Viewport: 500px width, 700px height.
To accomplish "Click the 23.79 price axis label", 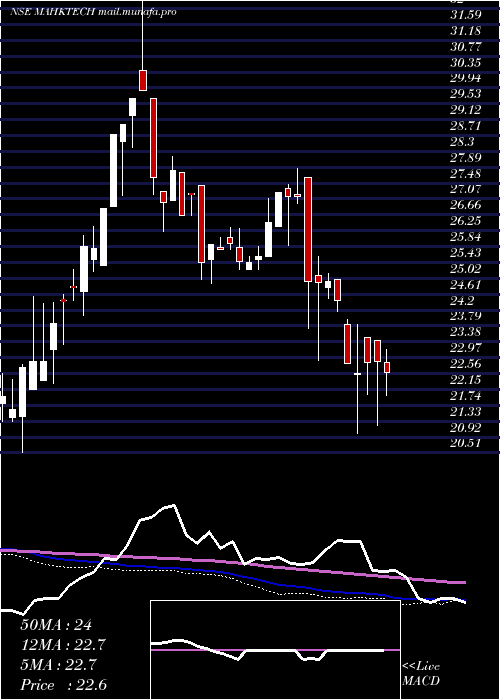I will (466, 316).
